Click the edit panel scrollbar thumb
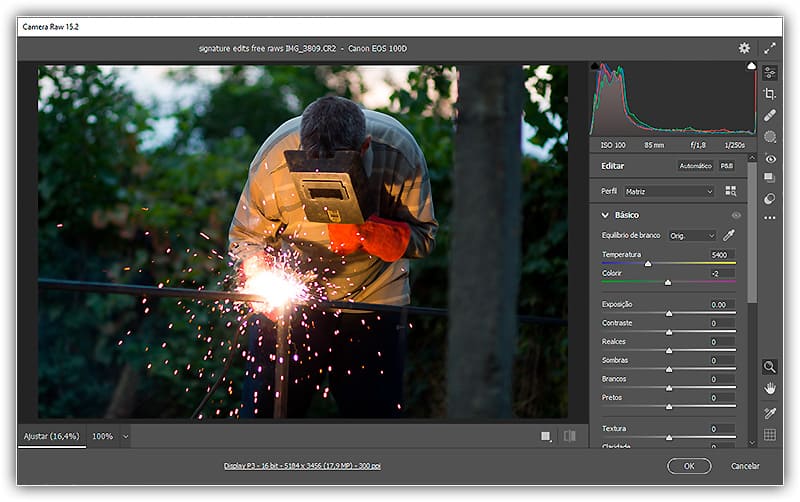The height and width of the screenshot is (502, 800). tap(752, 232)
